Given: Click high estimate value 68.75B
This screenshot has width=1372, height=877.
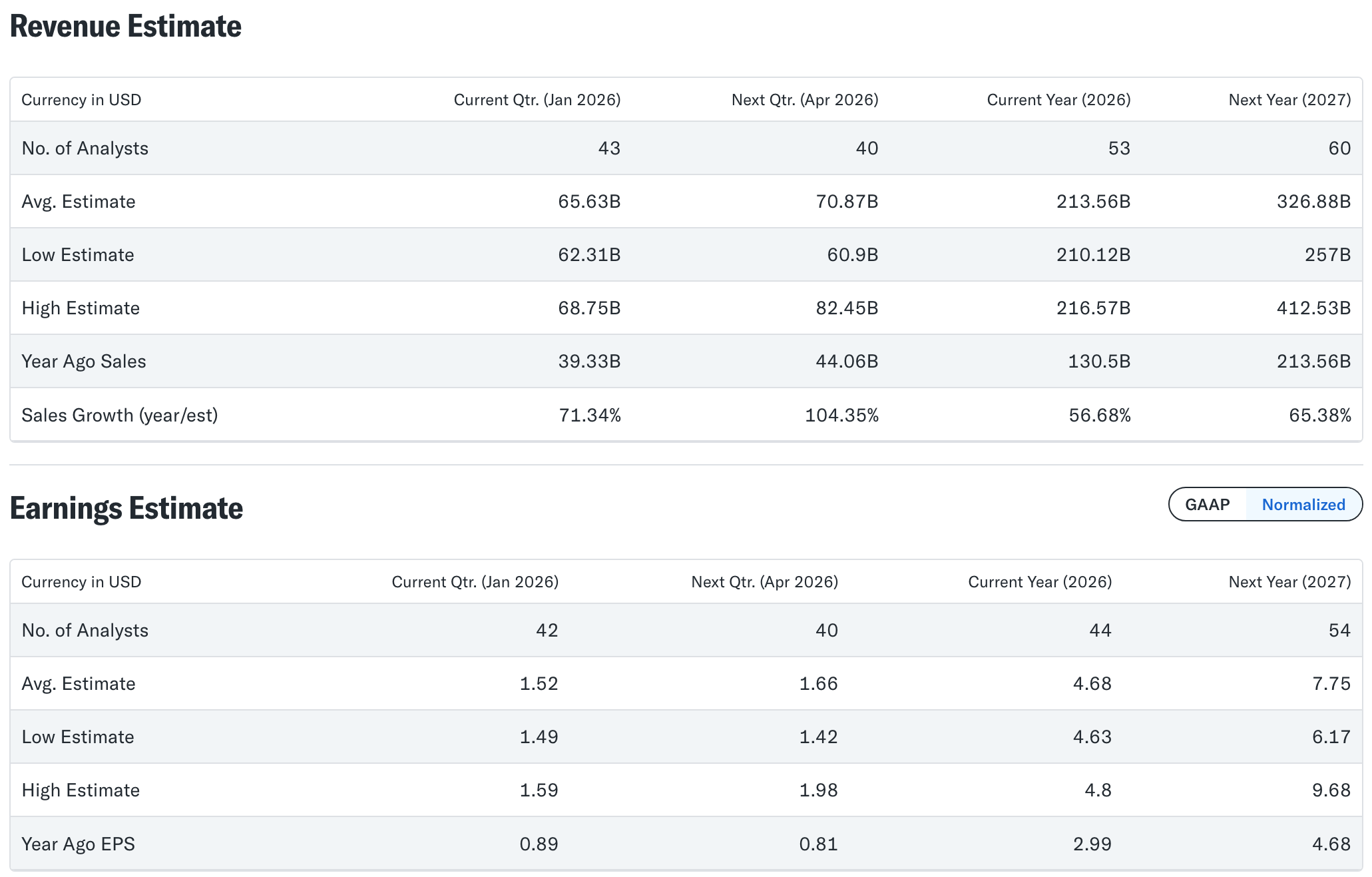Looking at the screenshot, I should pos(589,308).
